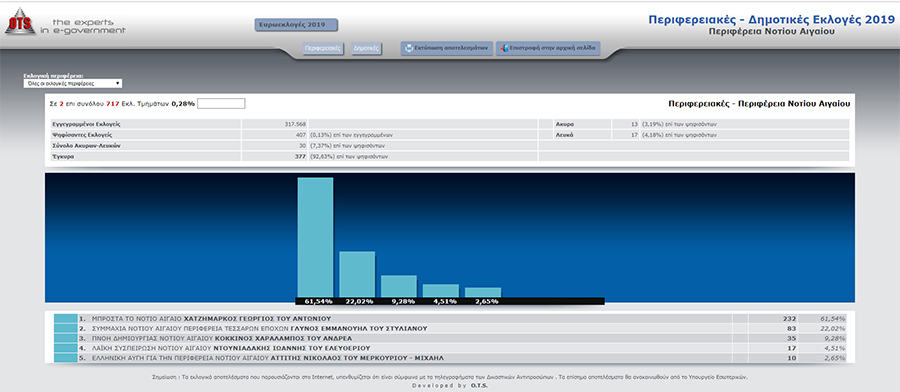900x392 pixels.
Task: Click the return-home arrow icon
Action: (504, 48)
